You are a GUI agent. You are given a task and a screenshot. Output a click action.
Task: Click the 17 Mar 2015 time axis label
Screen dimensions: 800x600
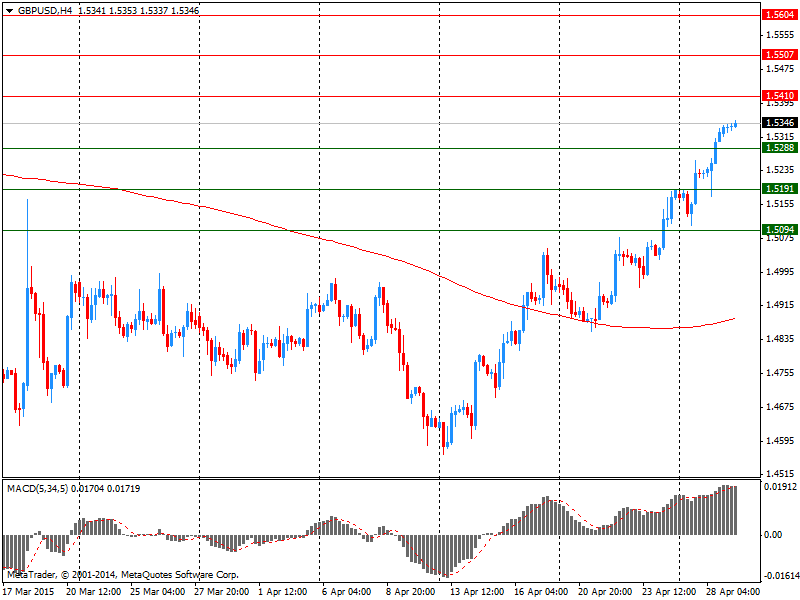(x=29, y=592)
